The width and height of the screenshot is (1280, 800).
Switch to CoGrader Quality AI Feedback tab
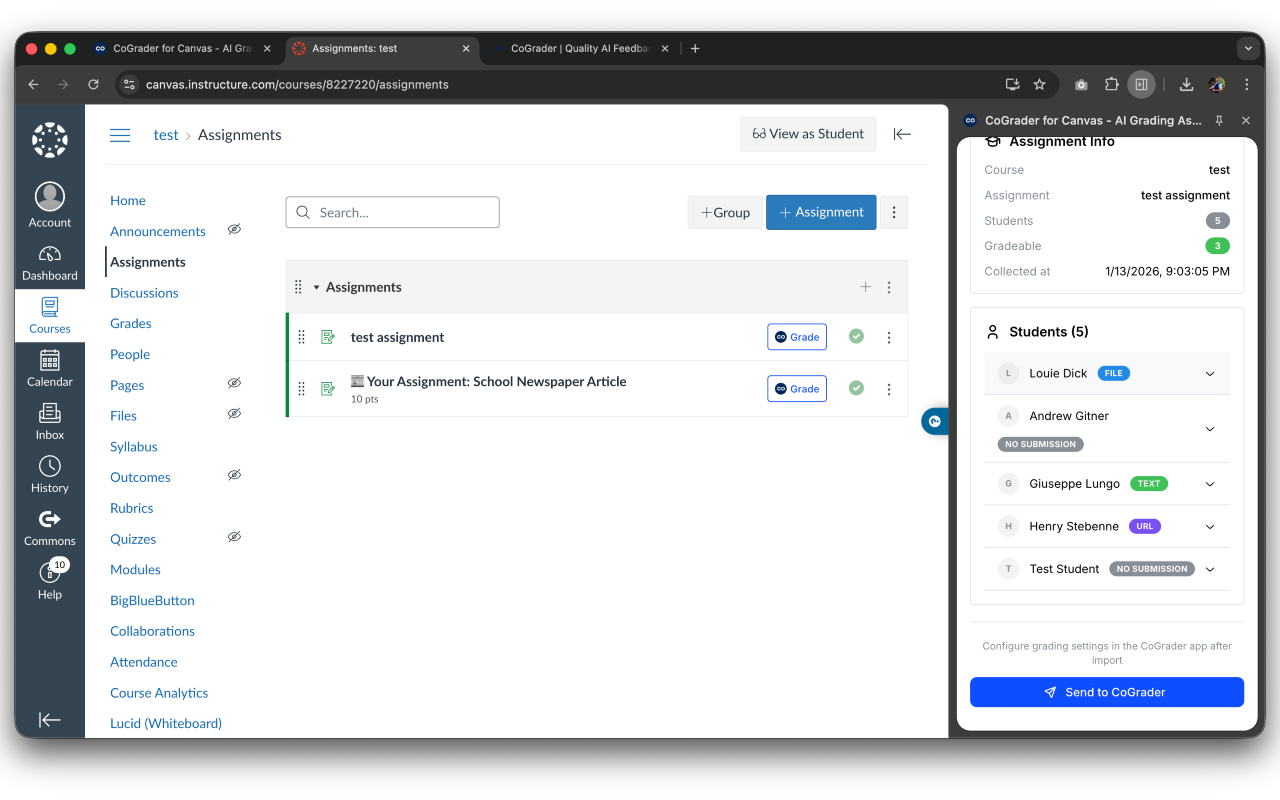tap(580, 48)
